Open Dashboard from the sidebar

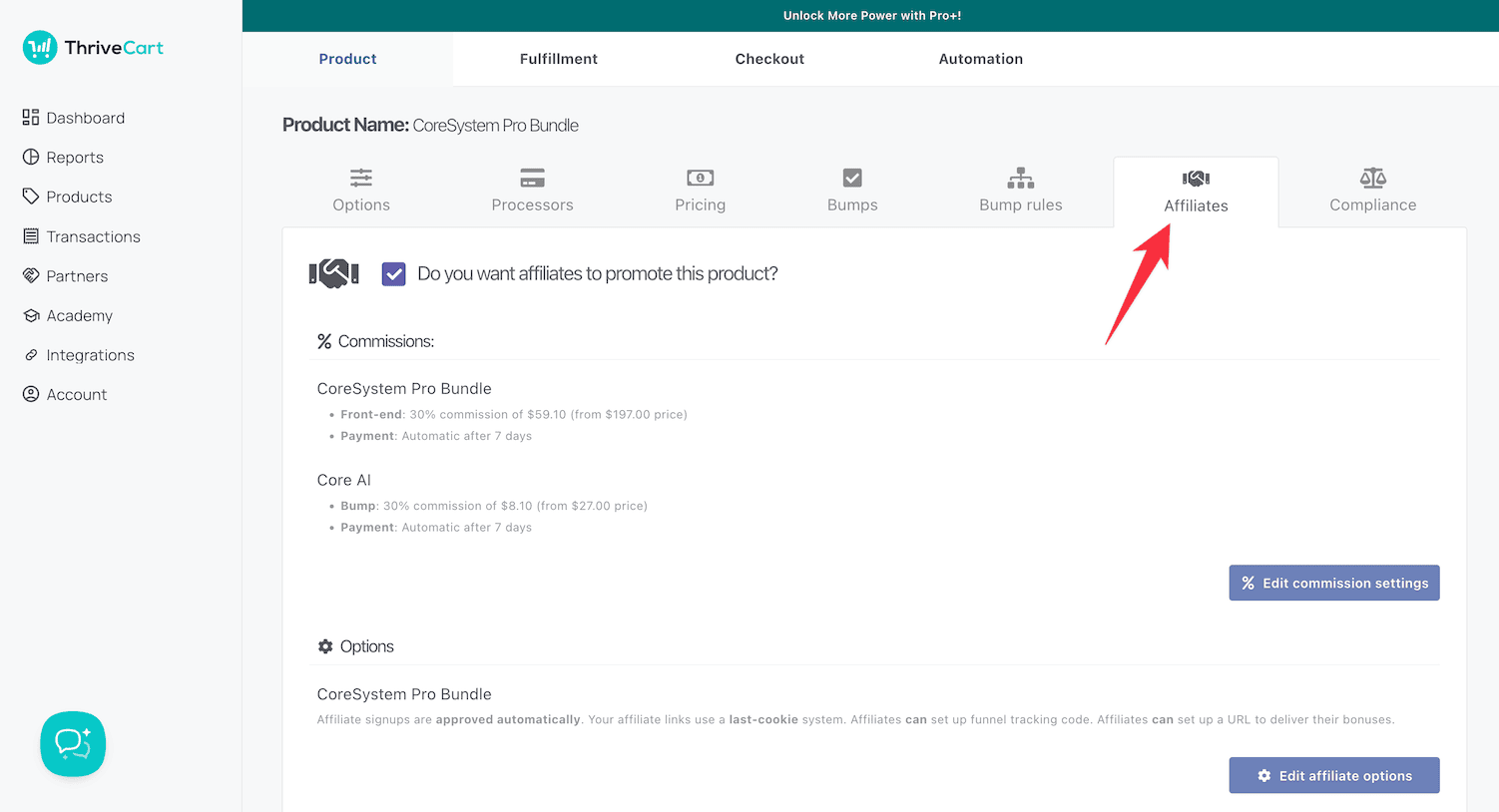[x=74, y=118]
